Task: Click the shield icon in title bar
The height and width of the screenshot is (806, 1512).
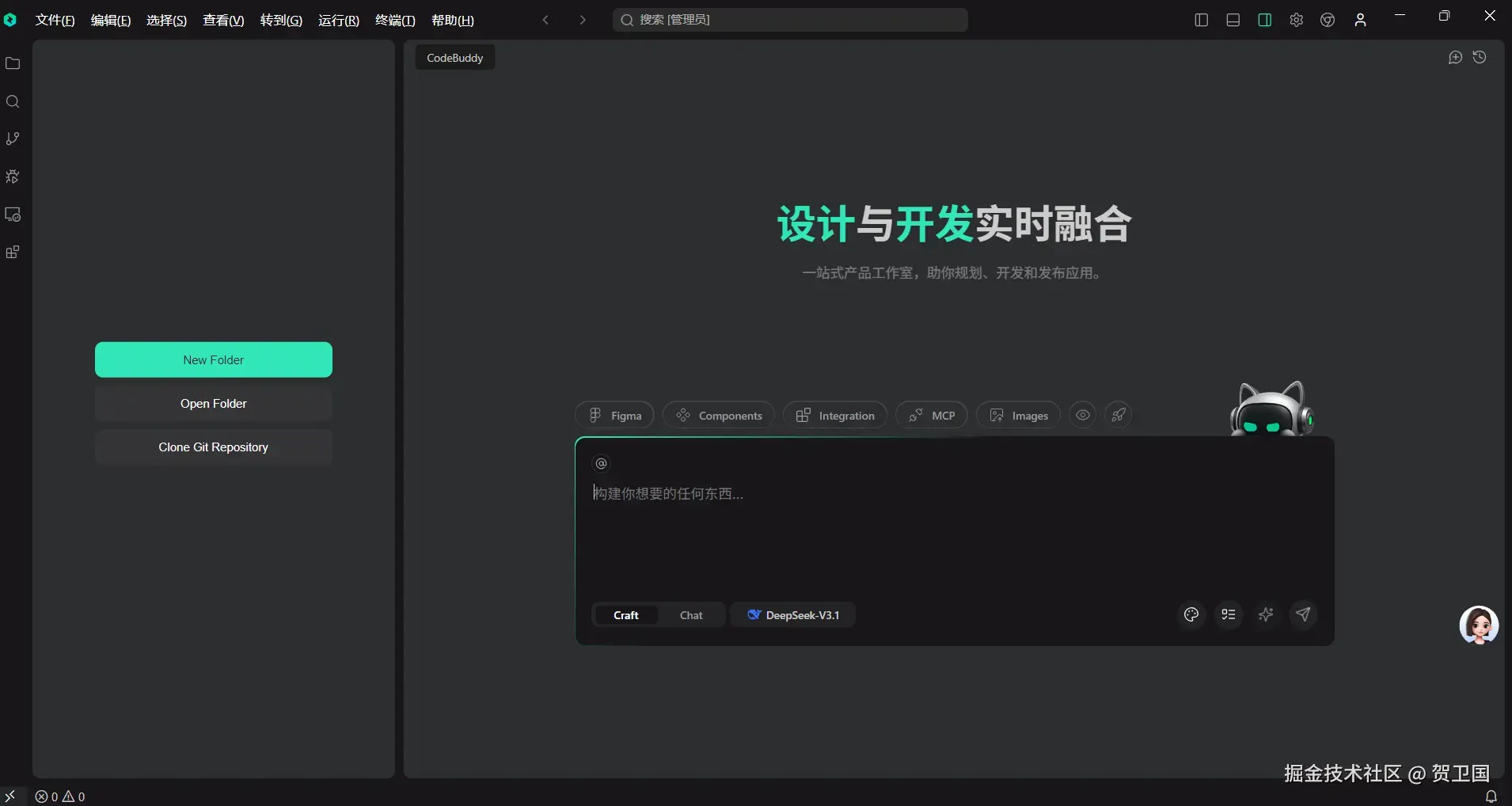Action: pyautogui.click(x=1328, y=20)
